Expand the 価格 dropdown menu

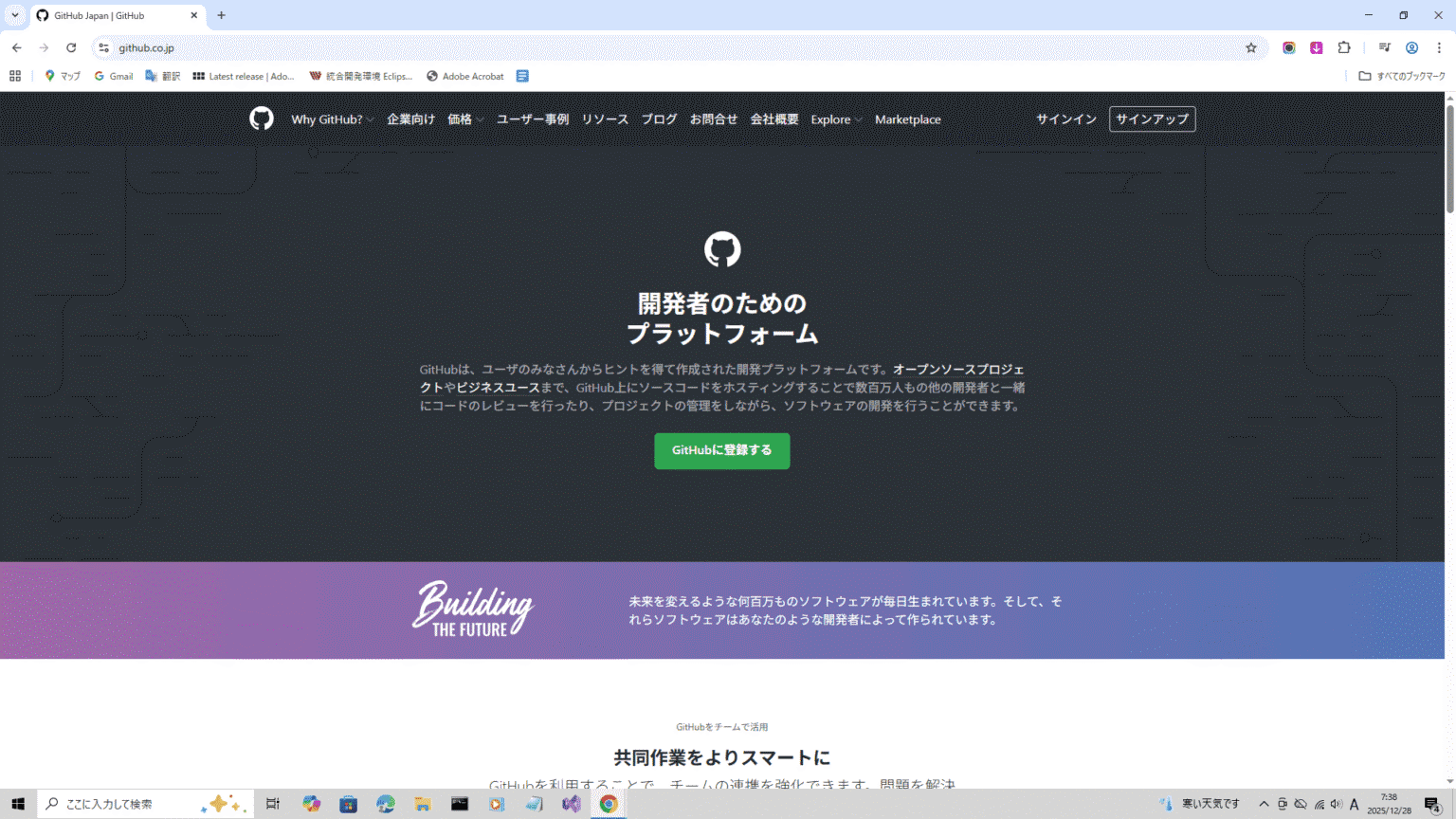(465, 118)
